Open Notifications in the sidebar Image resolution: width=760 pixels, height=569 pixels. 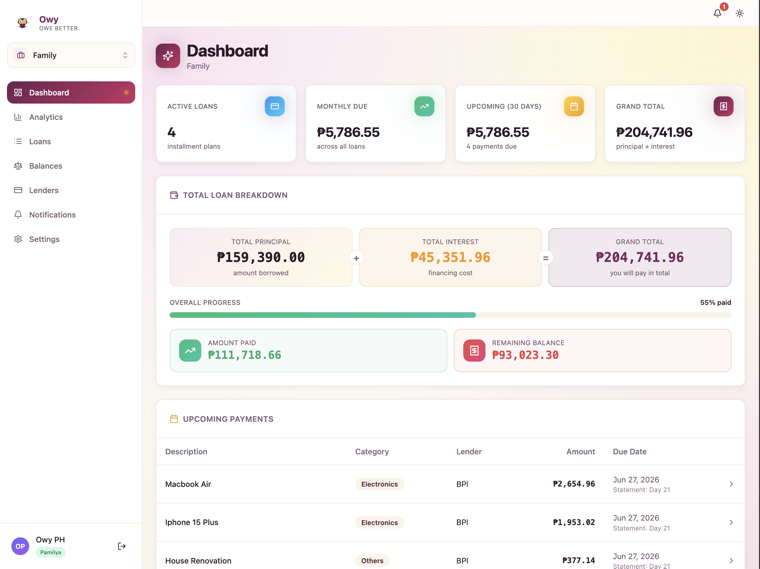(71, 215)
